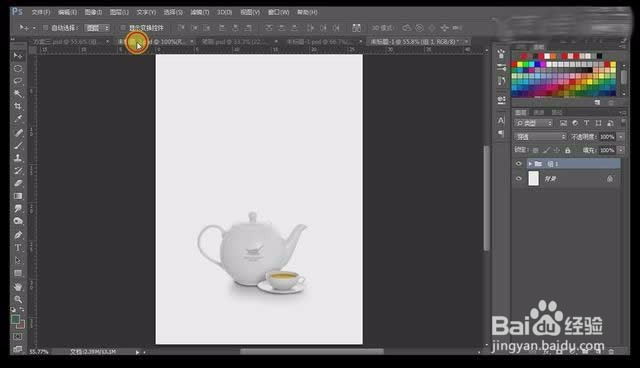This screenshot has height=368, width=640.
Task: Open the Character panel (A icon)
Action: click(501, 120)
